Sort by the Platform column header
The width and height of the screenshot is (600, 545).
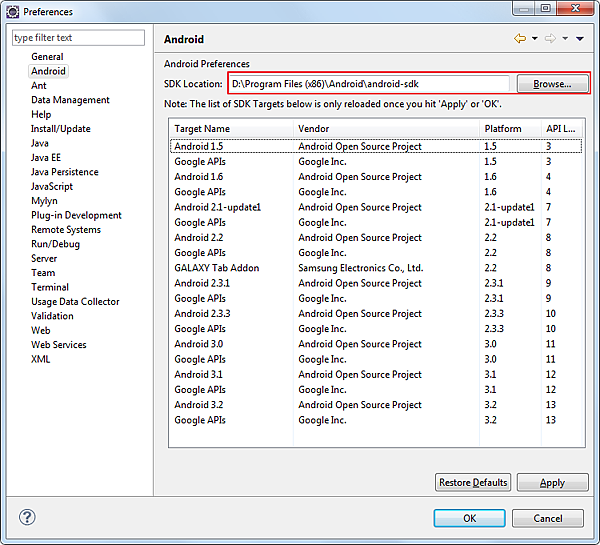[510, 129]
